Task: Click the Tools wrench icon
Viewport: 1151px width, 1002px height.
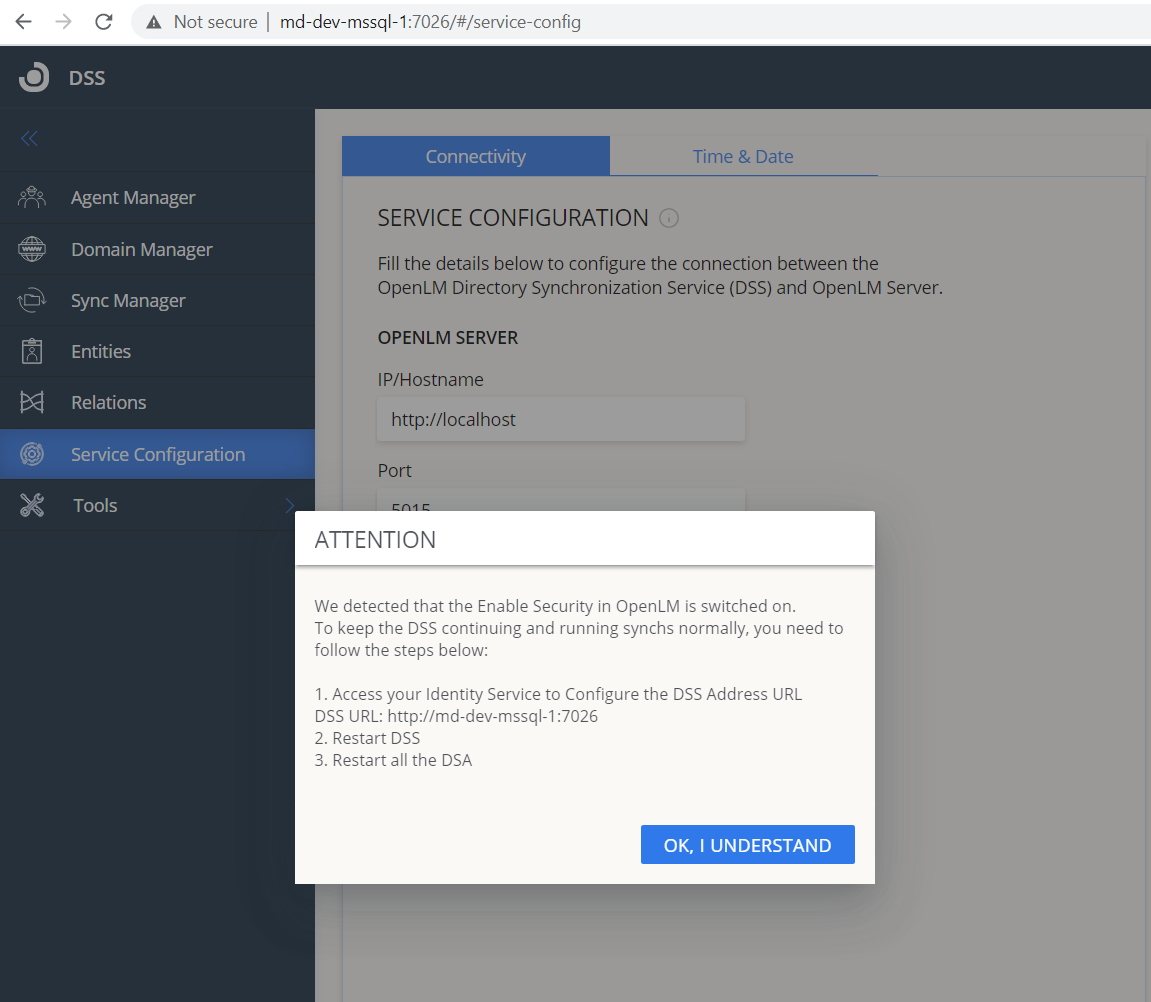Action: [x=32, y=506]
